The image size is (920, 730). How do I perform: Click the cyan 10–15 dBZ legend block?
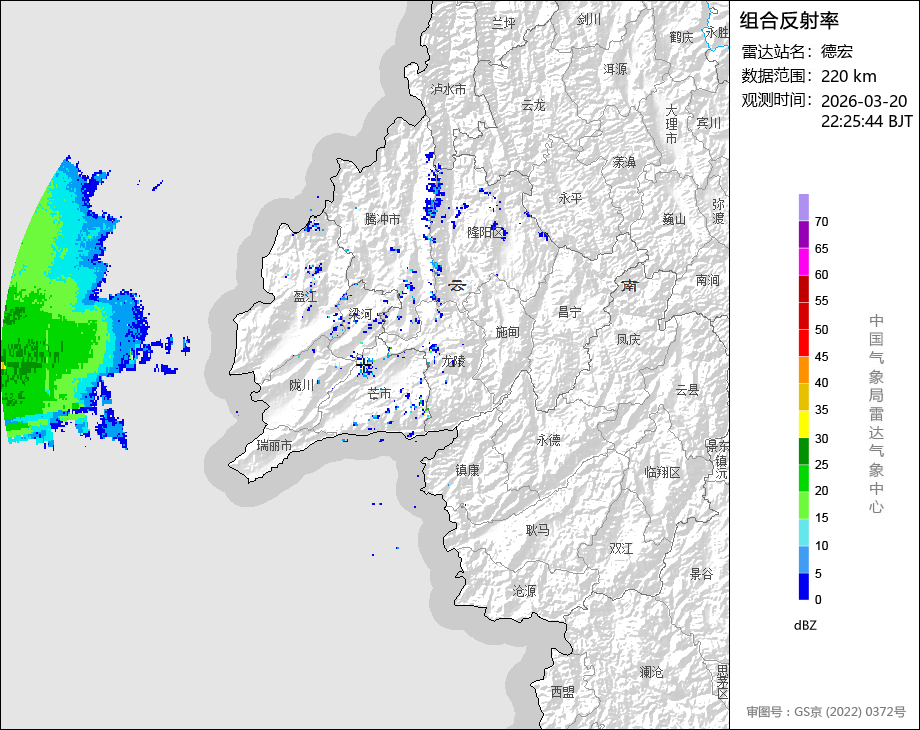point(804,532)
